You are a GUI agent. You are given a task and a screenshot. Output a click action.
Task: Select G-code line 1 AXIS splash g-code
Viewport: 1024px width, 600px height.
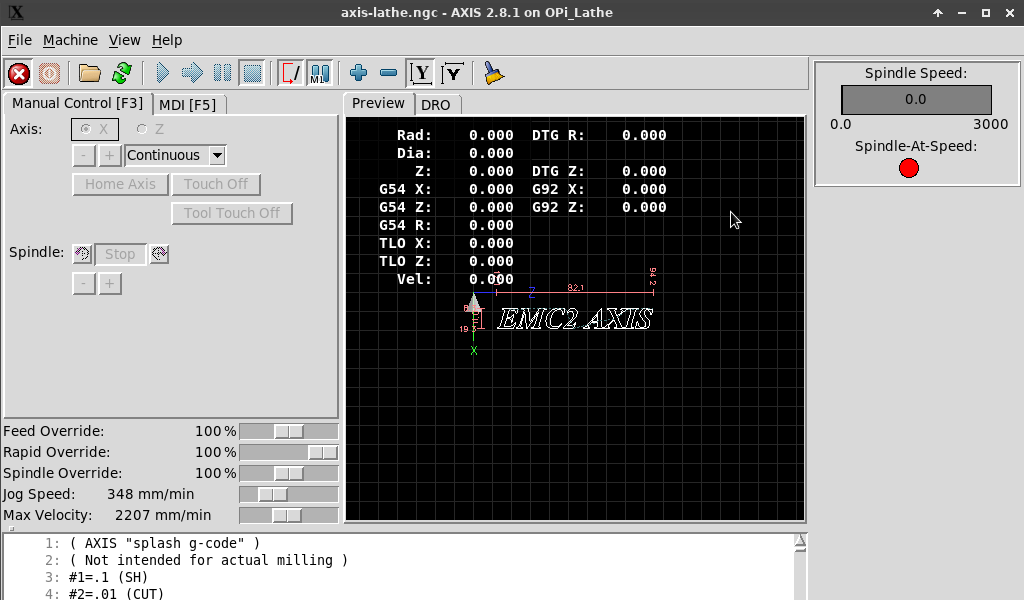[x=165, y=543]
